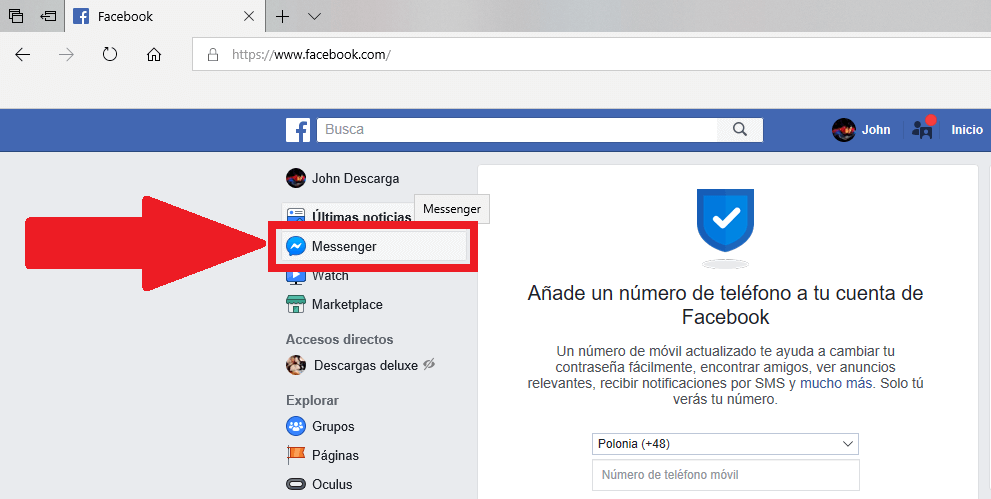Reload the page with refresh icon
Image resolution: width=991 pixels, height=499 pixels.
pos(110,54)
